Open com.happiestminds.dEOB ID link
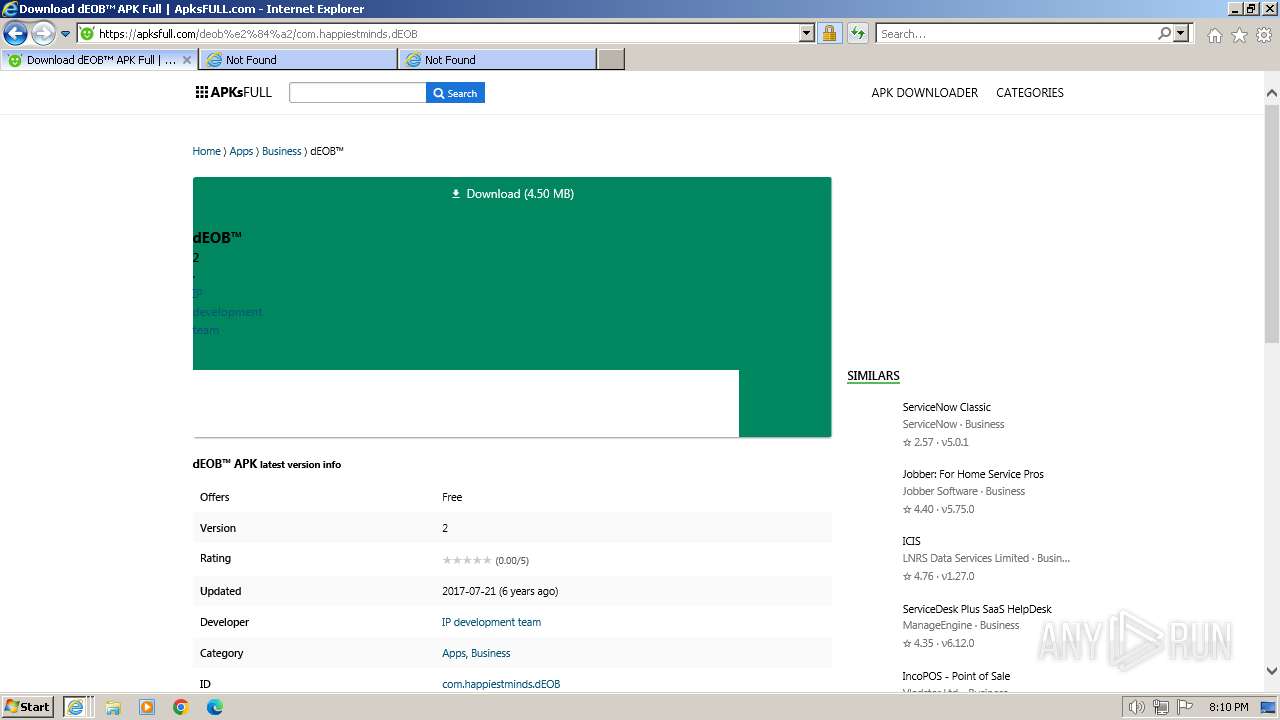 click(x=501, y=684)
